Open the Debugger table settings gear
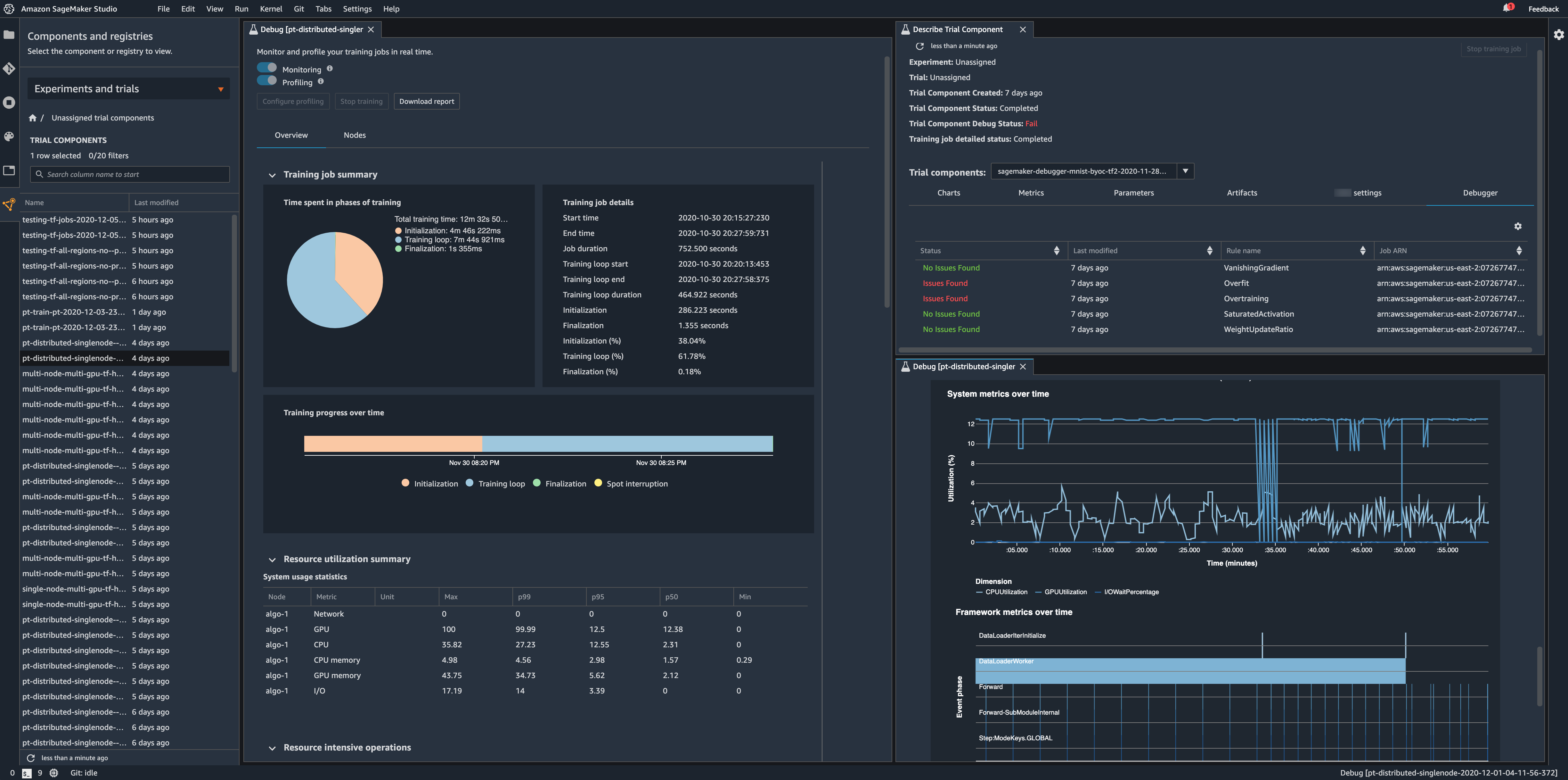1568x780 pixels. coord(1517,227)
